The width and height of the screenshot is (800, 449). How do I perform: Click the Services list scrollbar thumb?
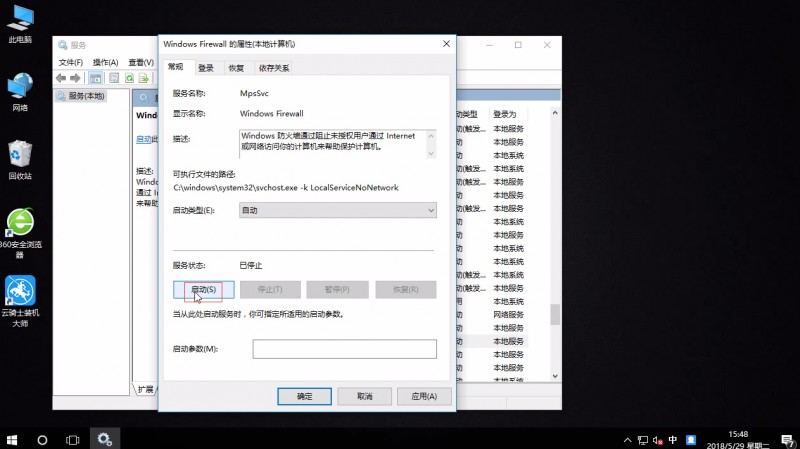click(x=555, y=314)
